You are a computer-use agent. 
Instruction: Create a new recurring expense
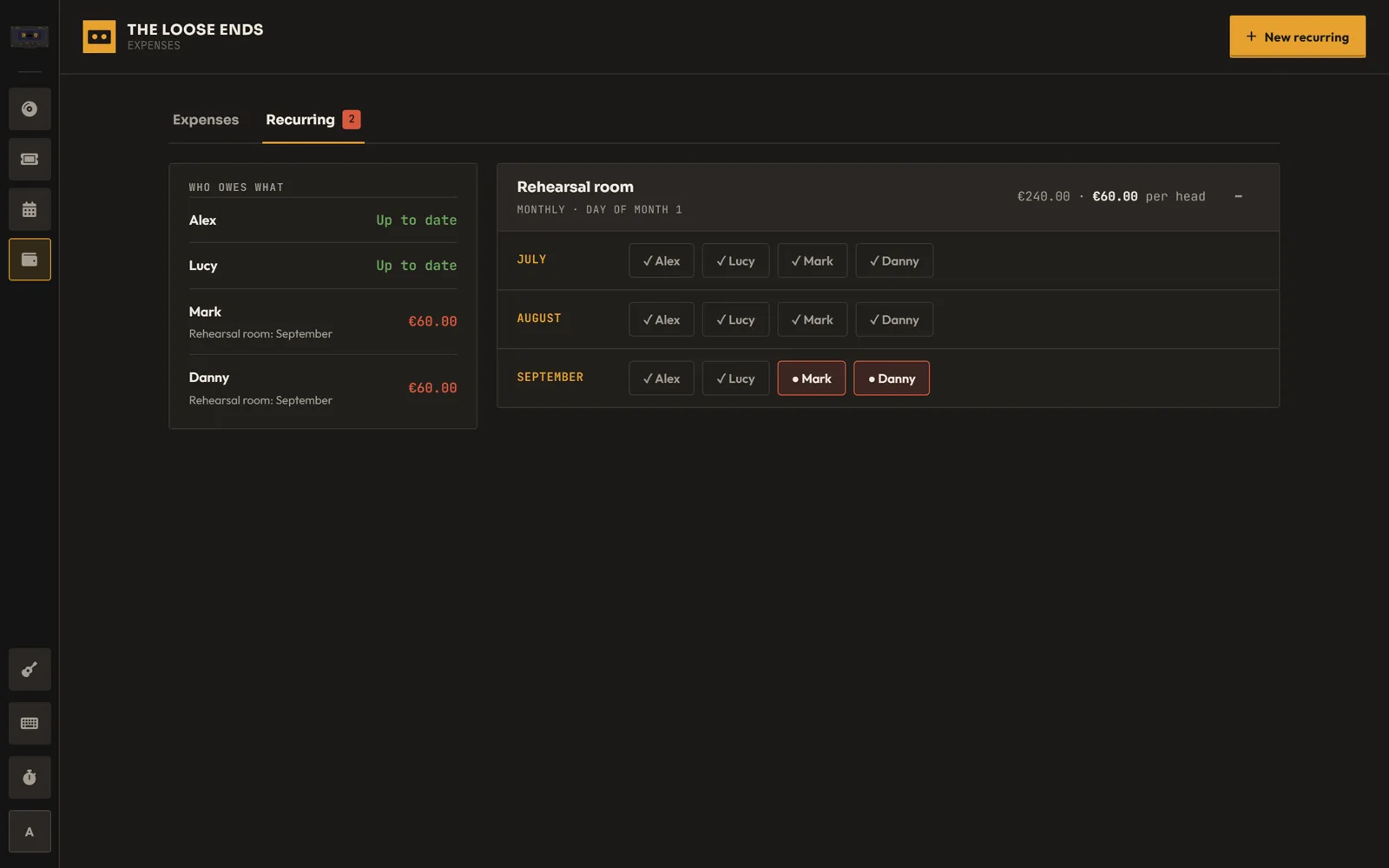click(1297, 36)
